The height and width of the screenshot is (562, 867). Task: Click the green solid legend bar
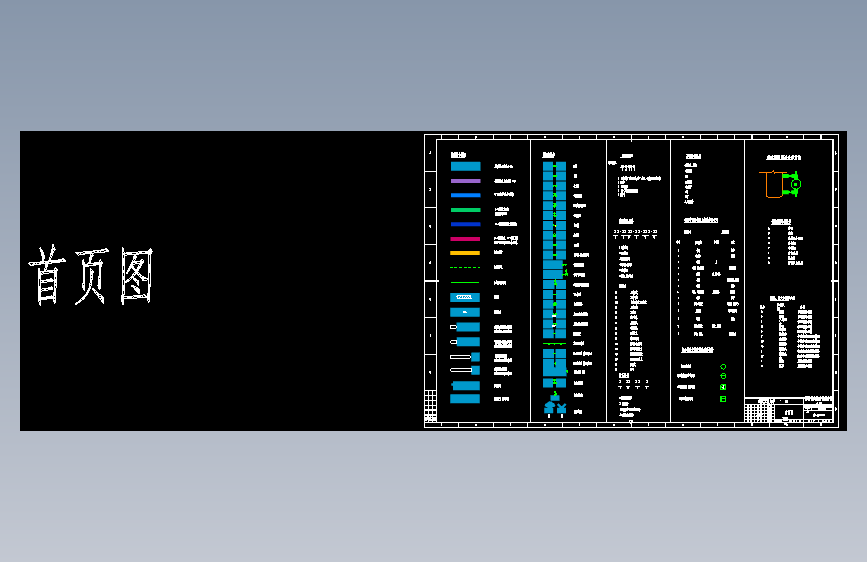[466, 210]
